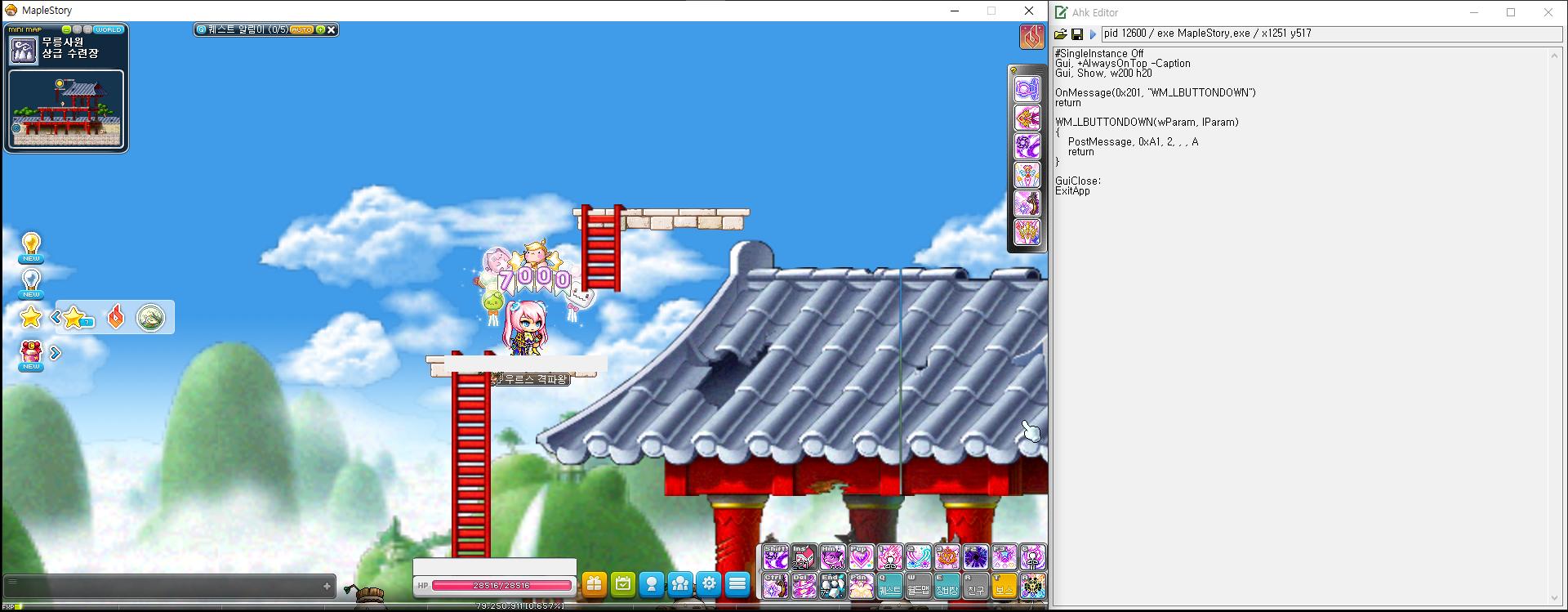
Task: Click the second buff icon in right panel
Action: (1027, 118)
